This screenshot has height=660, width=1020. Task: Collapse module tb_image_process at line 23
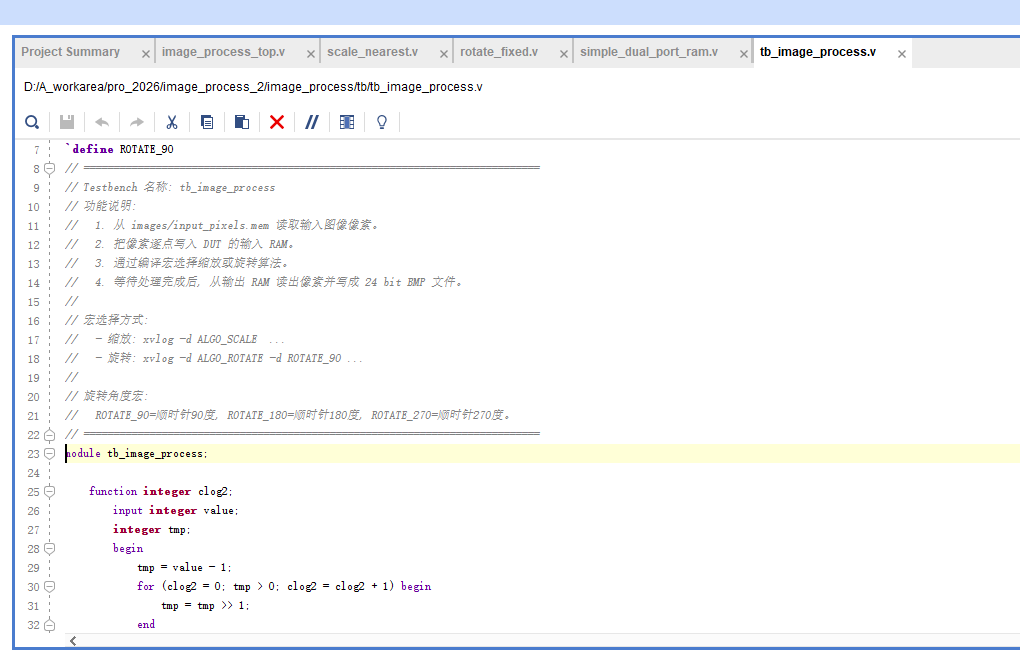49,454
